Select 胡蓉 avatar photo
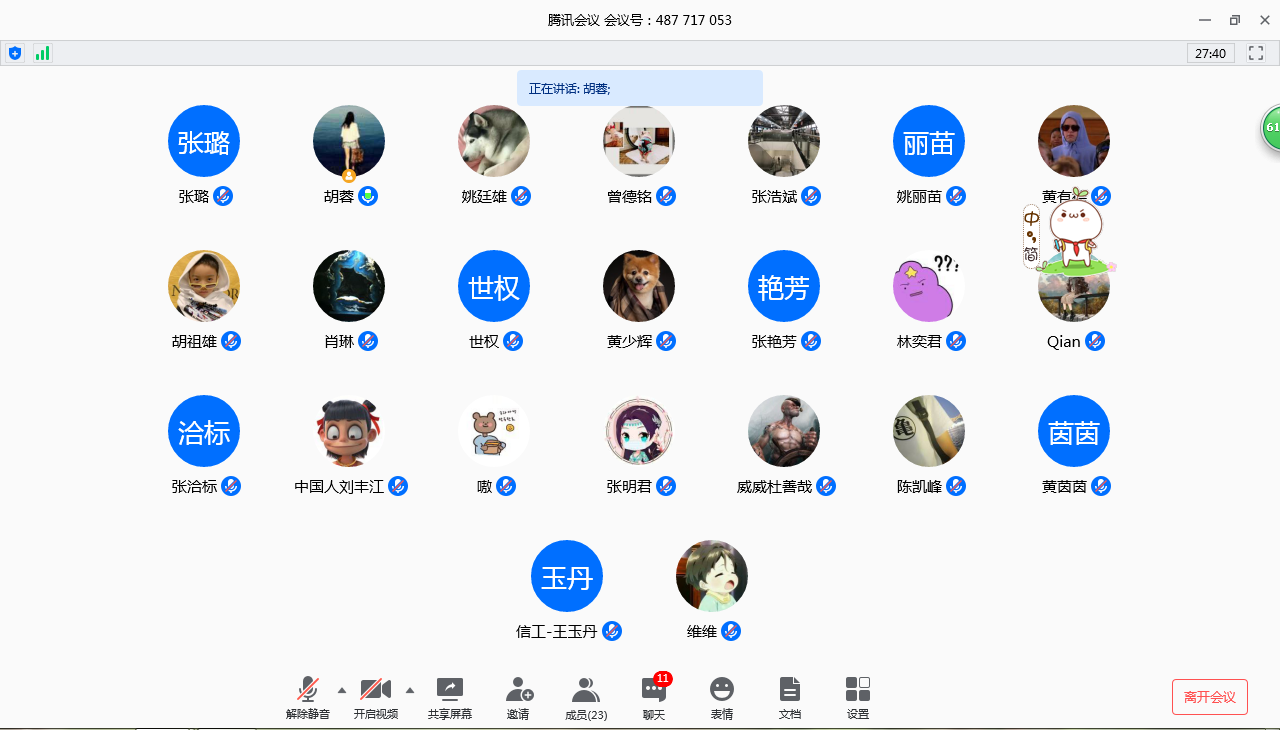 point(349,141)
